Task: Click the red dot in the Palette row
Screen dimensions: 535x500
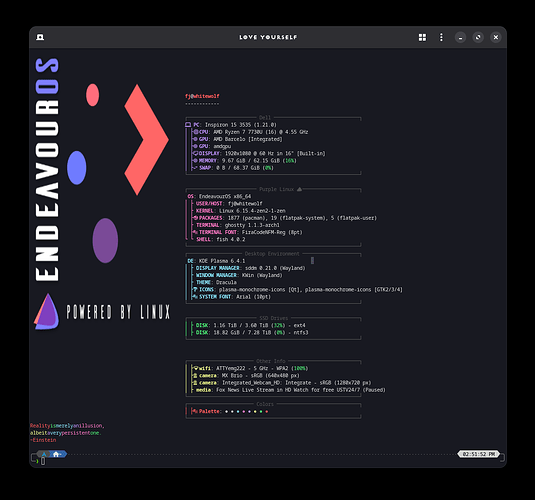Action: pos(267,412)
